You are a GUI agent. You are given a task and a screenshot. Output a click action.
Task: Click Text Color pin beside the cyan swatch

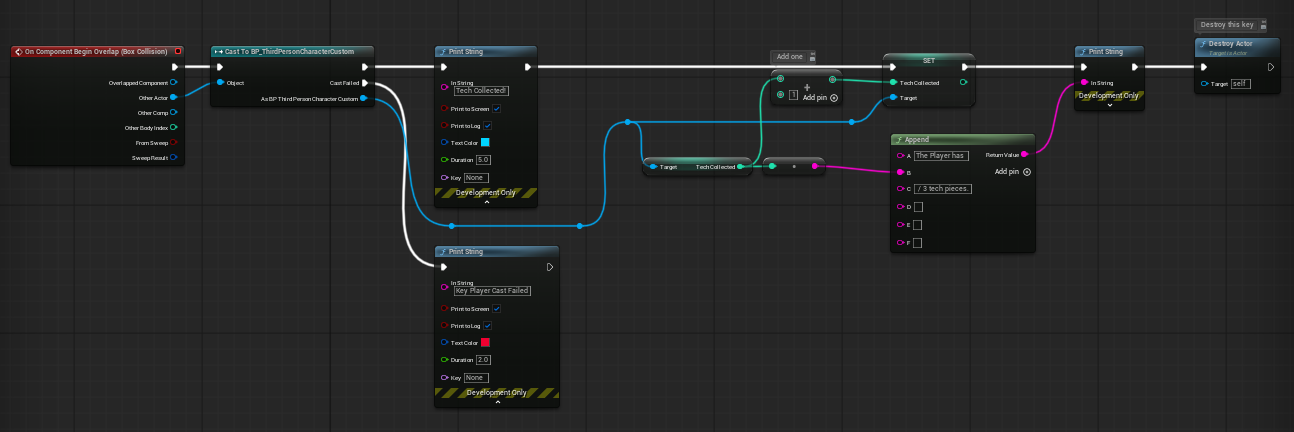point(445,142)
